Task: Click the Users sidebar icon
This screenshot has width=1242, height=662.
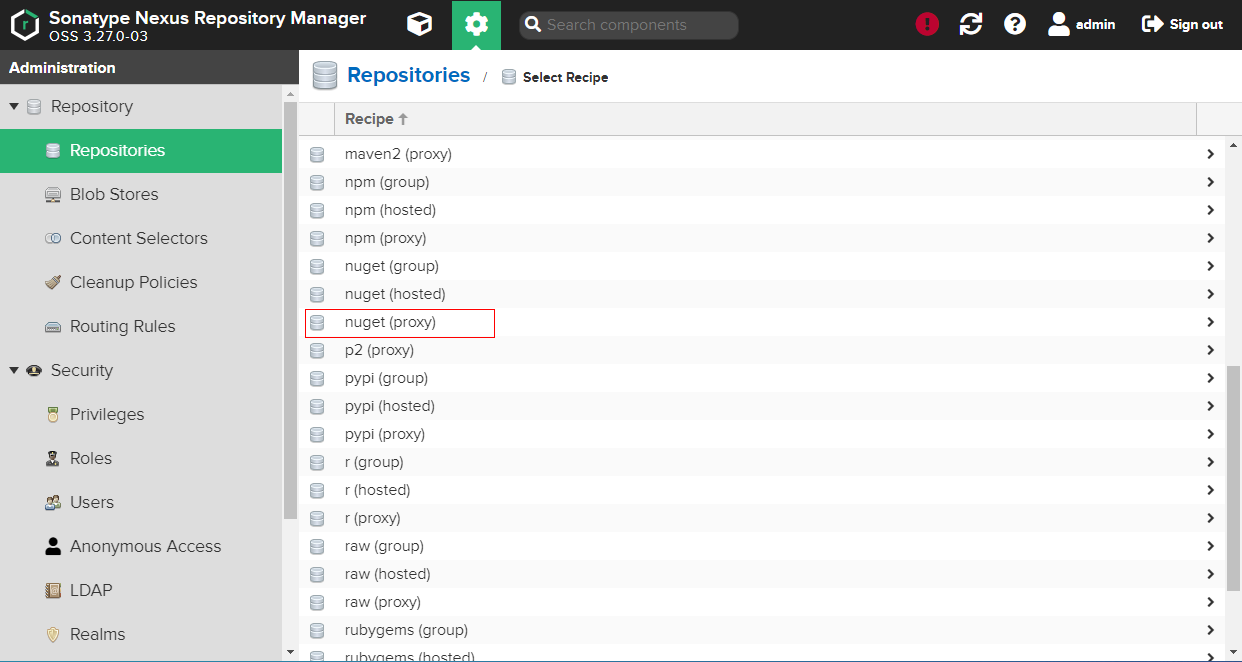Action: coord(53,503)
